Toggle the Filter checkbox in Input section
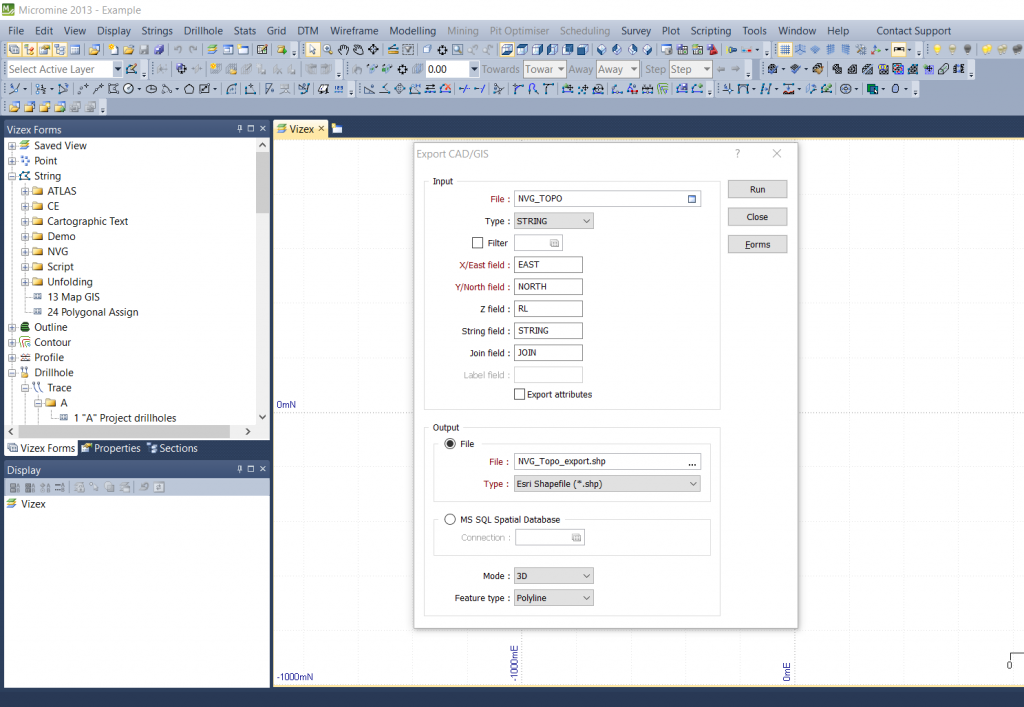1024x707 pixels. tap(476, 242)
